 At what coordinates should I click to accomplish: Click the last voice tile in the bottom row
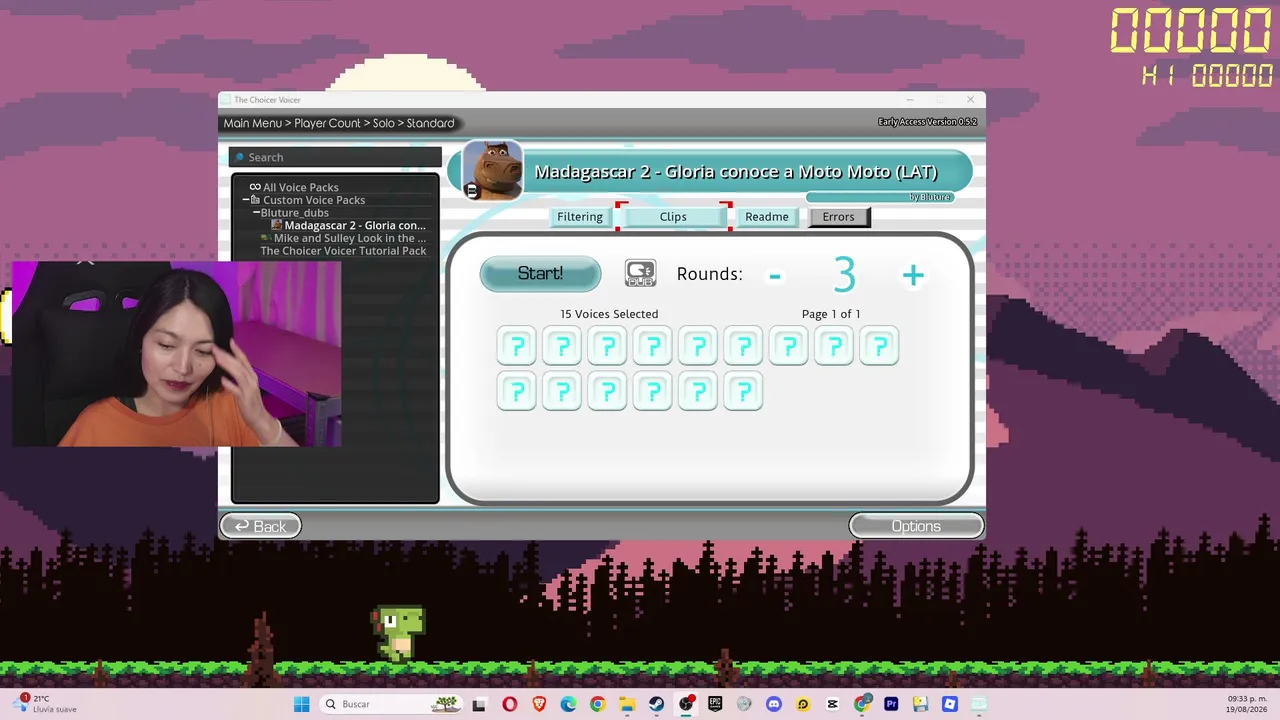(x=743, y=391)
